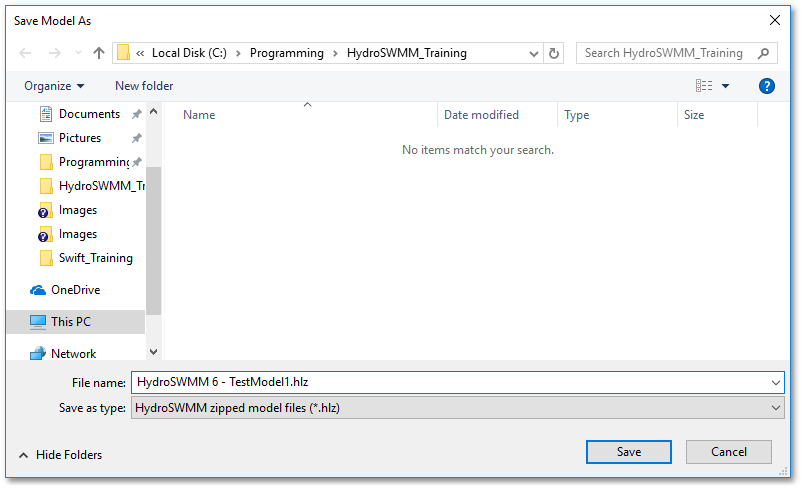Click the Pictures image icon

coord(46,138)
